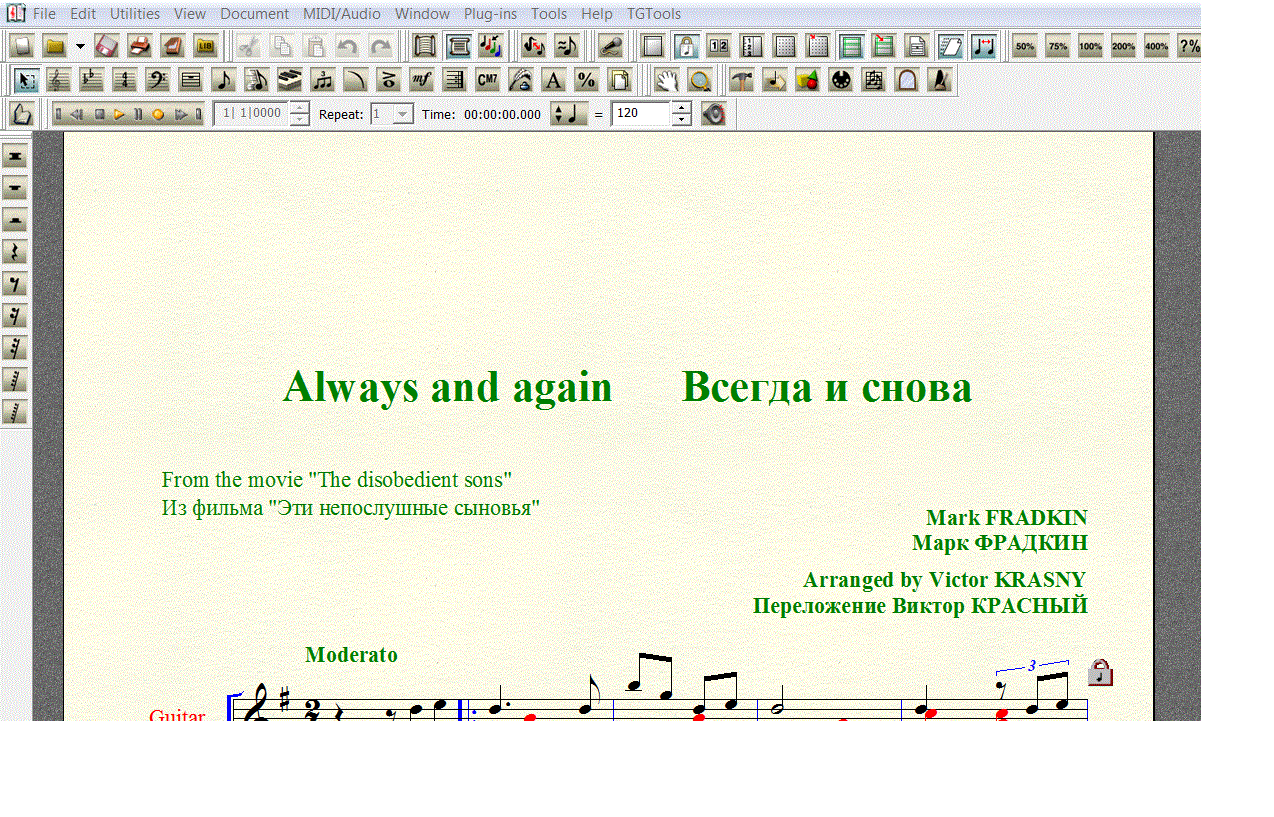Select the Smart Shape slur tool
The image size is (1274, 817).
(x=355, y=80)
